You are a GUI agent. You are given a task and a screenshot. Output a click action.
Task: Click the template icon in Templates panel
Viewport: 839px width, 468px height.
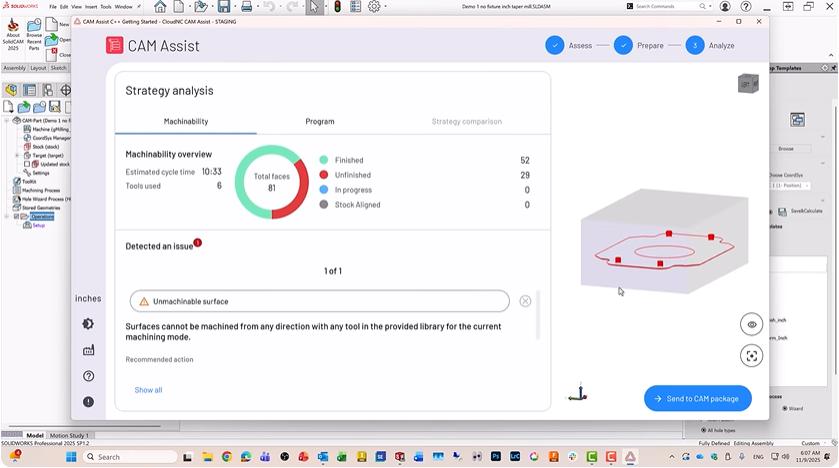(797, 120)
